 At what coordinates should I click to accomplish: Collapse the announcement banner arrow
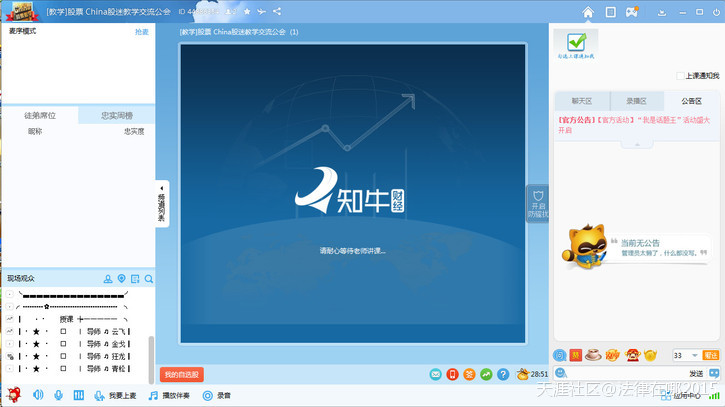click(637, 144)
